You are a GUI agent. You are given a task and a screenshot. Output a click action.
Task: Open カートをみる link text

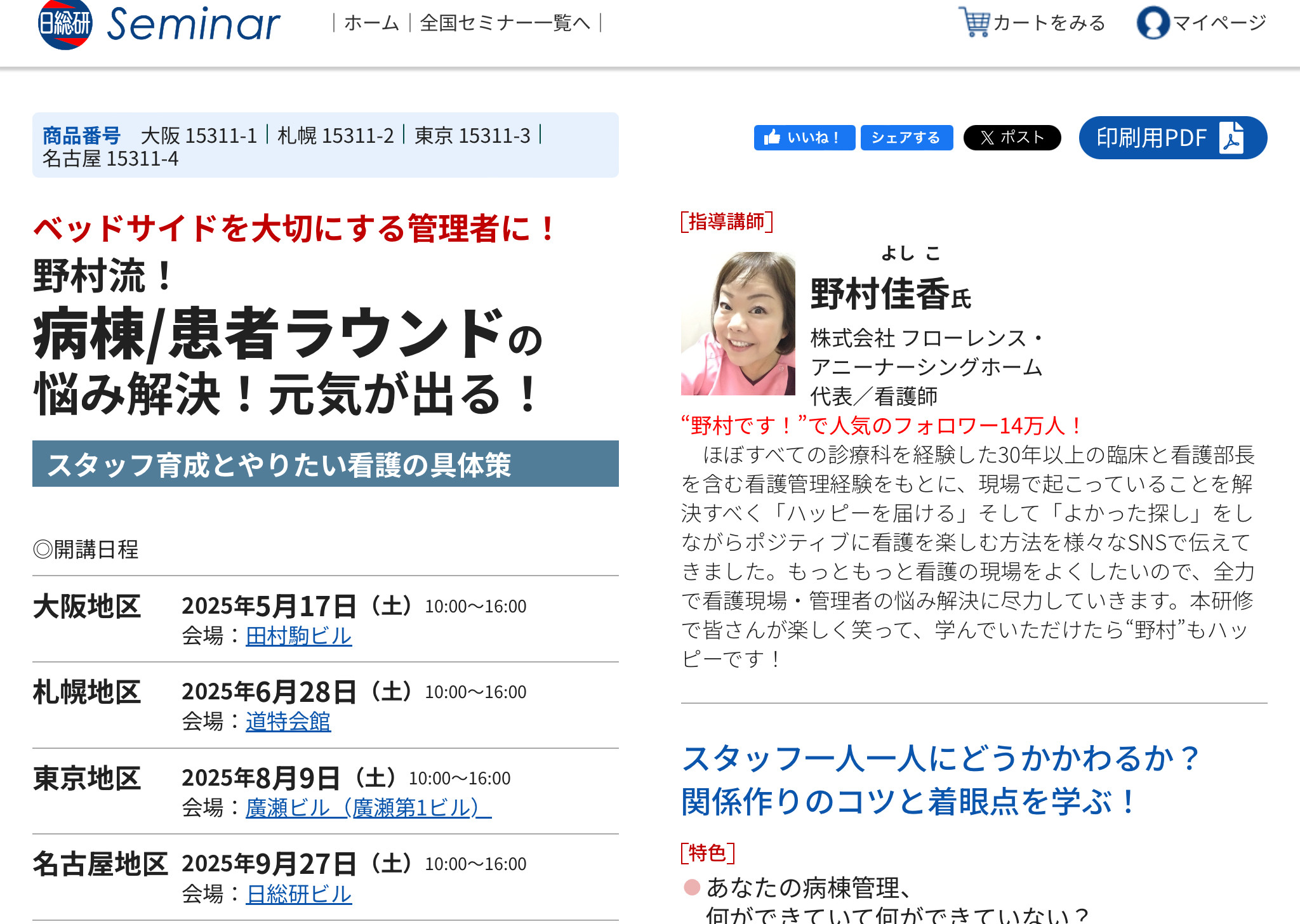[1049, 23]
